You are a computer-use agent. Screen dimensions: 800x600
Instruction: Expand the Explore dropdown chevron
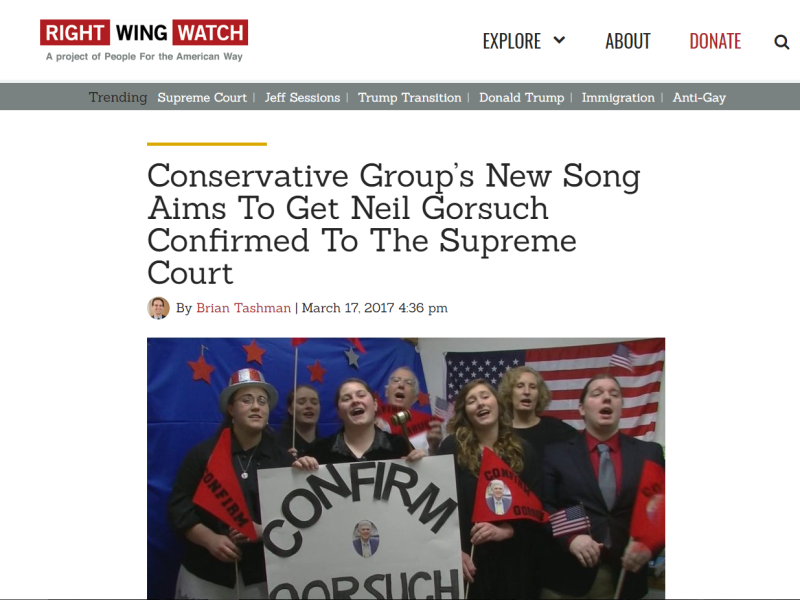tap(559, 40)
